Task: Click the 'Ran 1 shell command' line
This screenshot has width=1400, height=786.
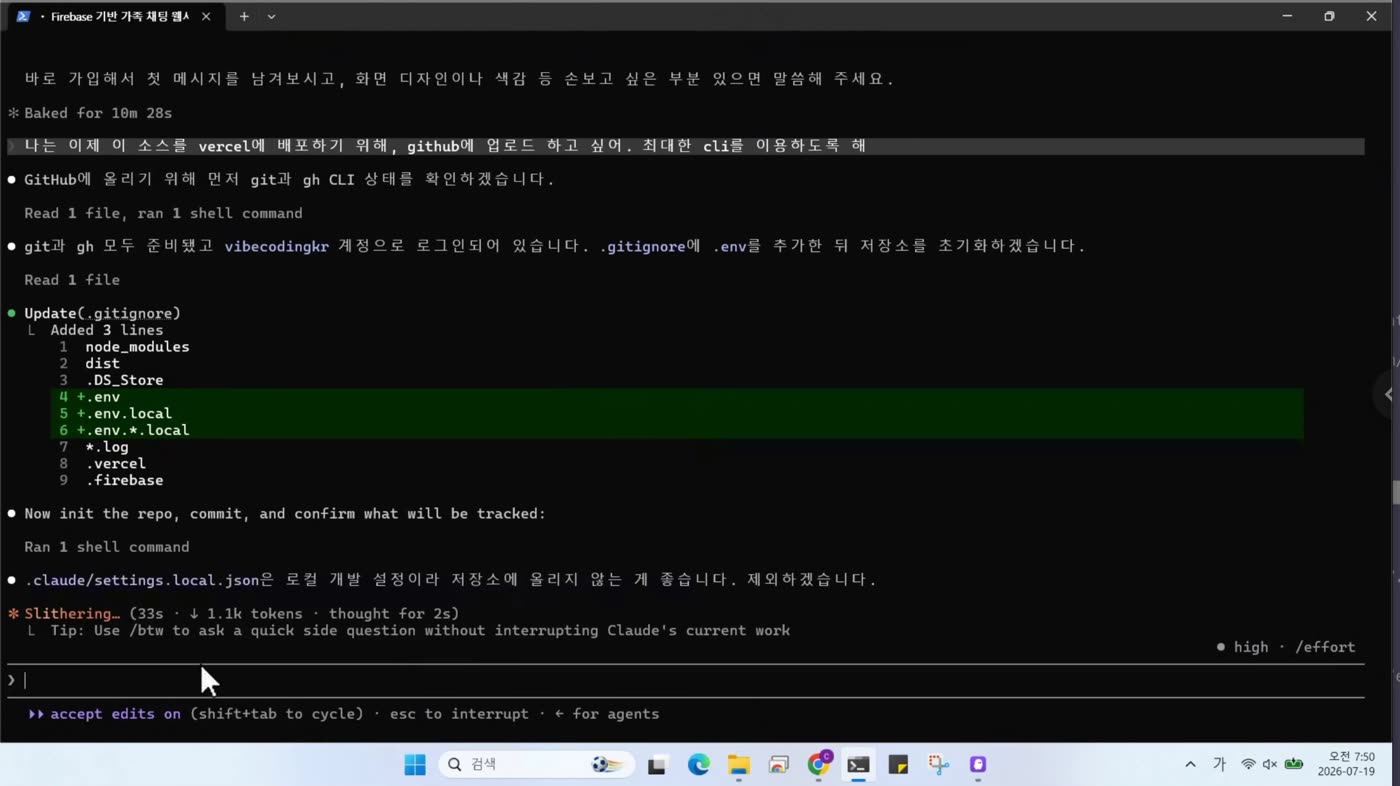Action: click(107, 547)
